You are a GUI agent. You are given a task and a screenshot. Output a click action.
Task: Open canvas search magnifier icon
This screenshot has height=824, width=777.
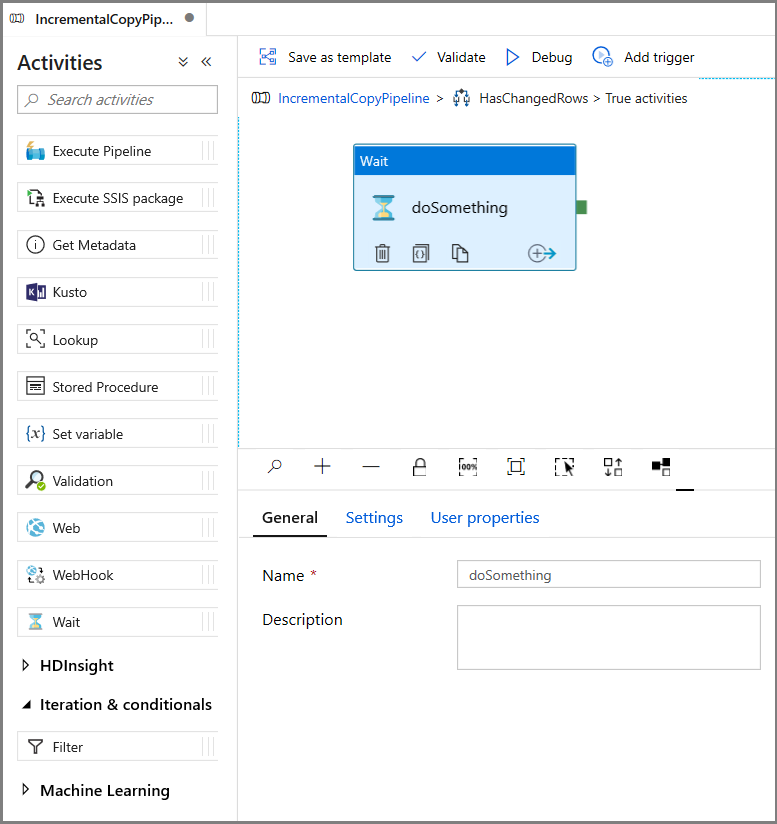click(274, 466)
